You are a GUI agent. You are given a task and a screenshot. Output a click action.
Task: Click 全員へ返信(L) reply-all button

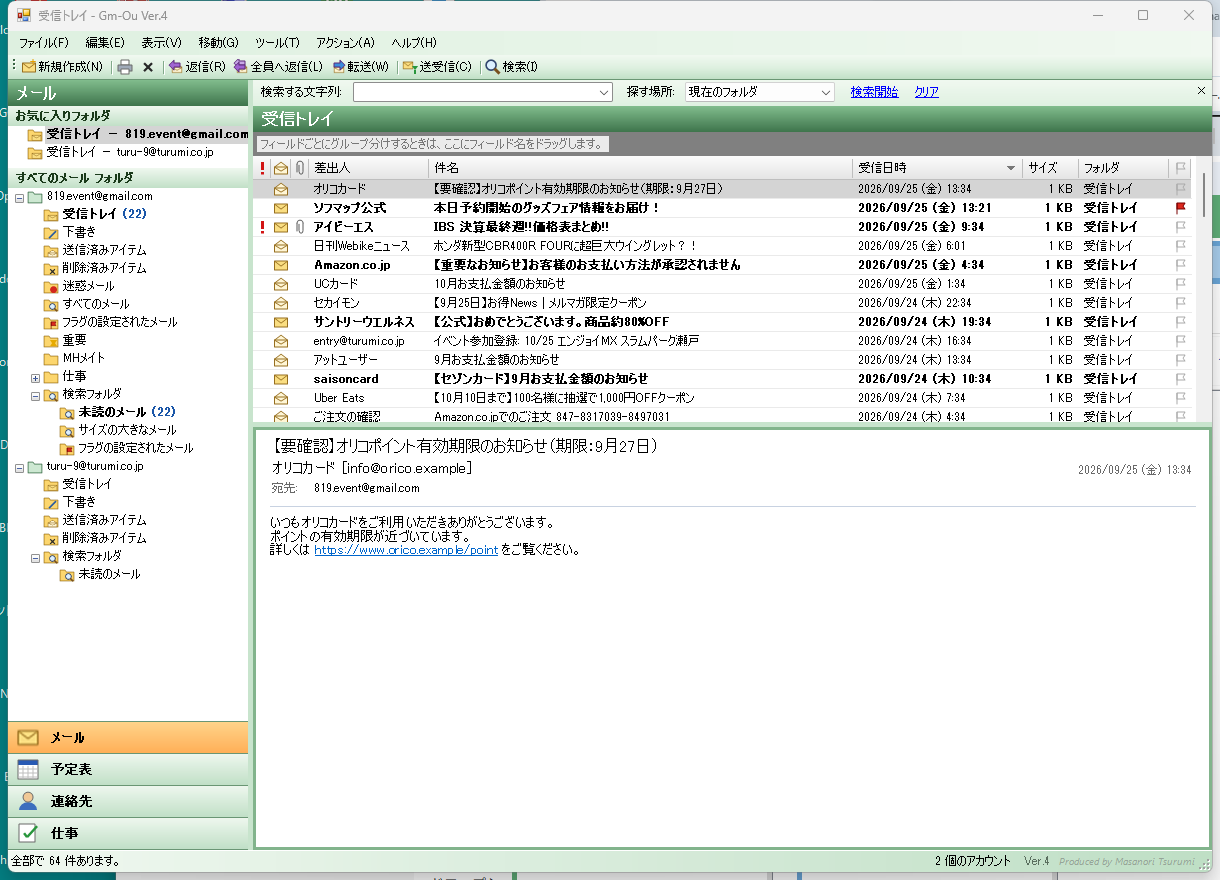278,67
